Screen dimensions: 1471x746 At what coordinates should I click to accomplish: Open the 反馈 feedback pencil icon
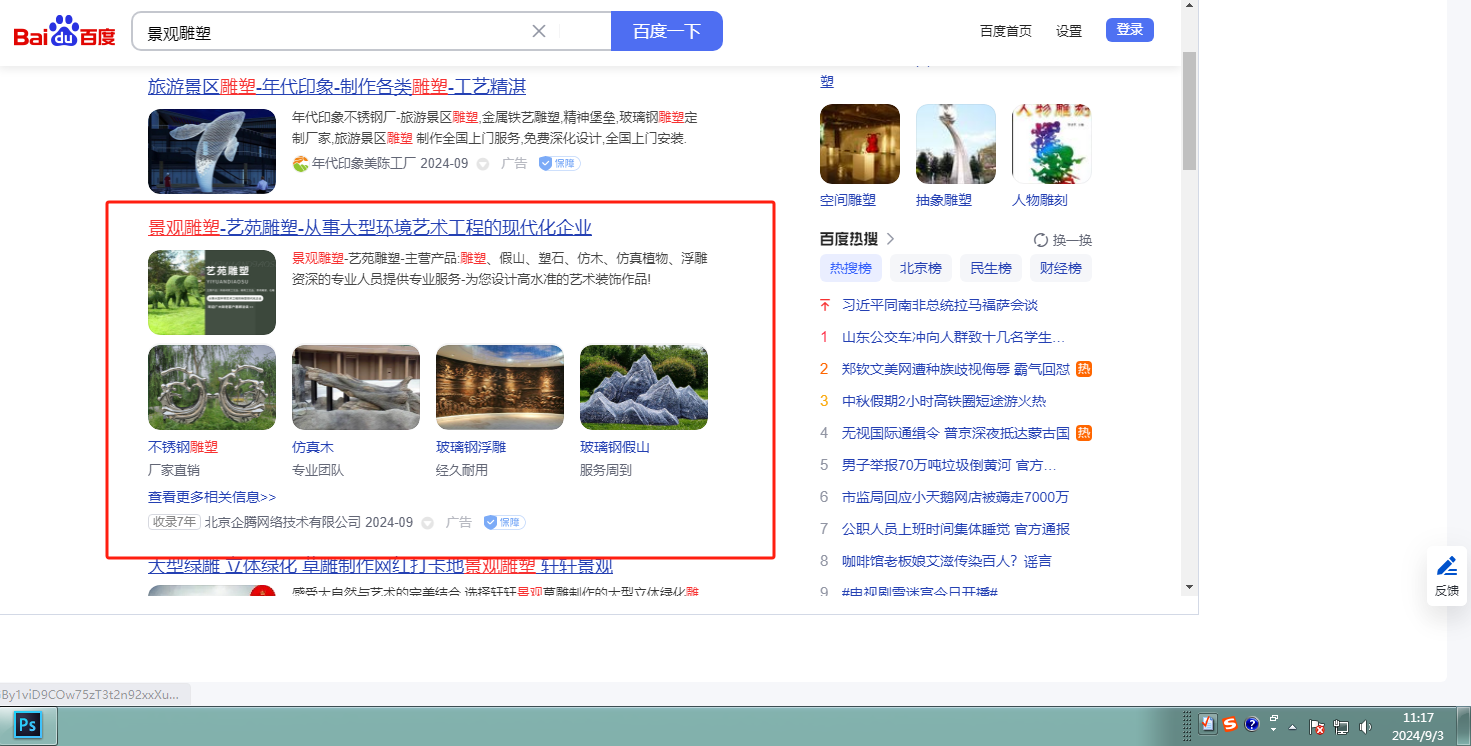(1446, 567)
